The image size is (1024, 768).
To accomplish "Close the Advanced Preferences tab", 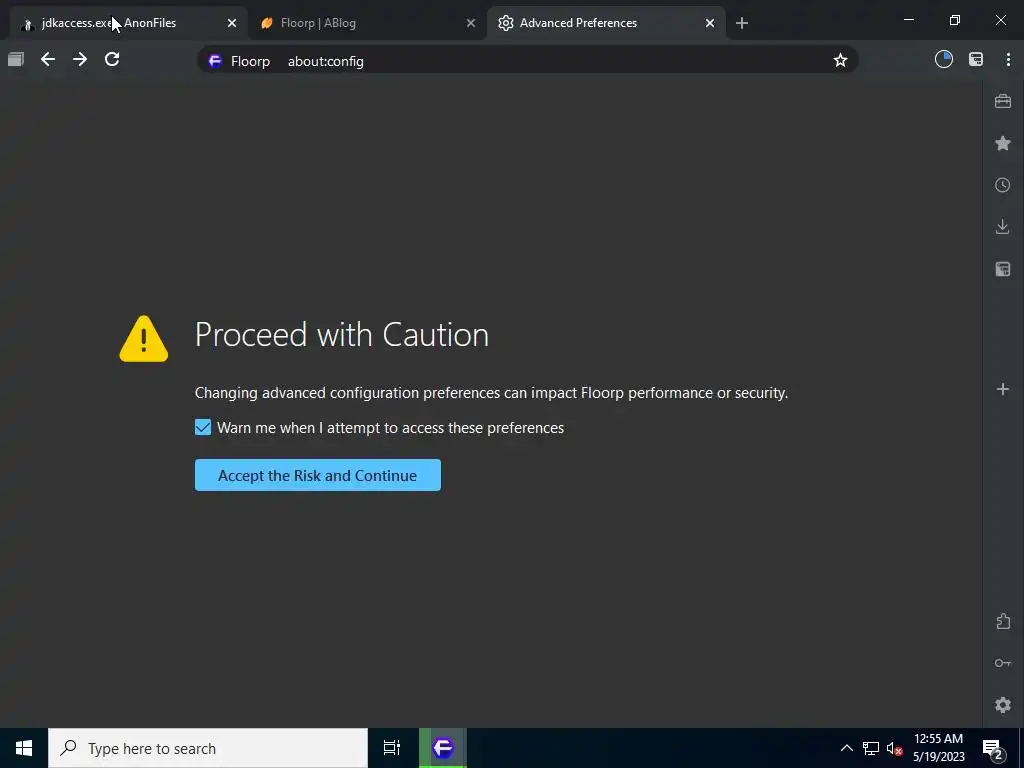I will pyautogui.click(x=710, y=23).
